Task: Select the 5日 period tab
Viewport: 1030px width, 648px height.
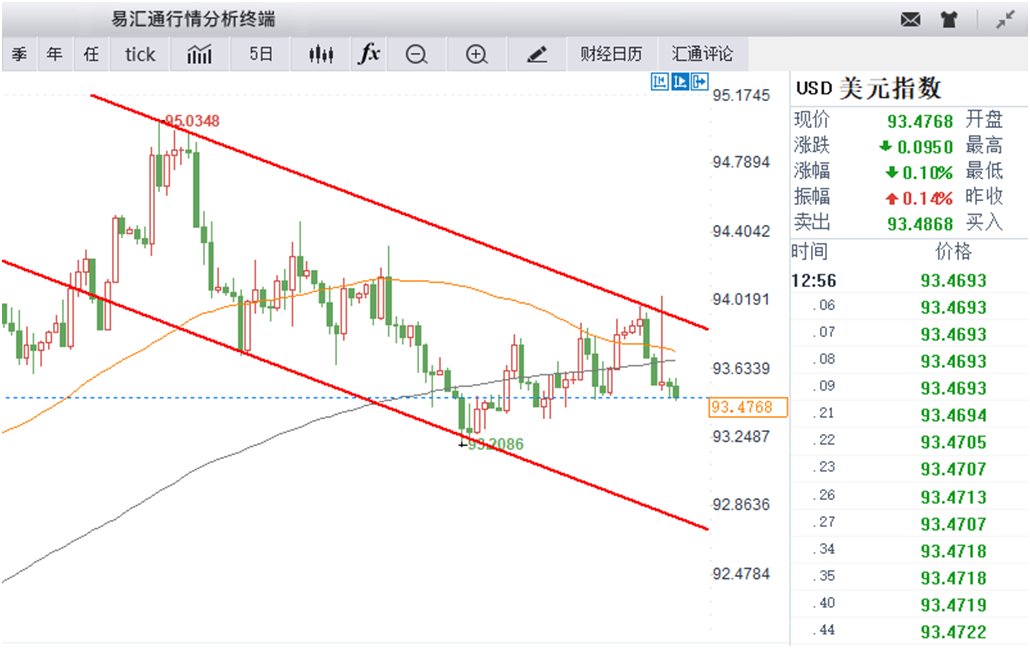Action: click(260, 55)
